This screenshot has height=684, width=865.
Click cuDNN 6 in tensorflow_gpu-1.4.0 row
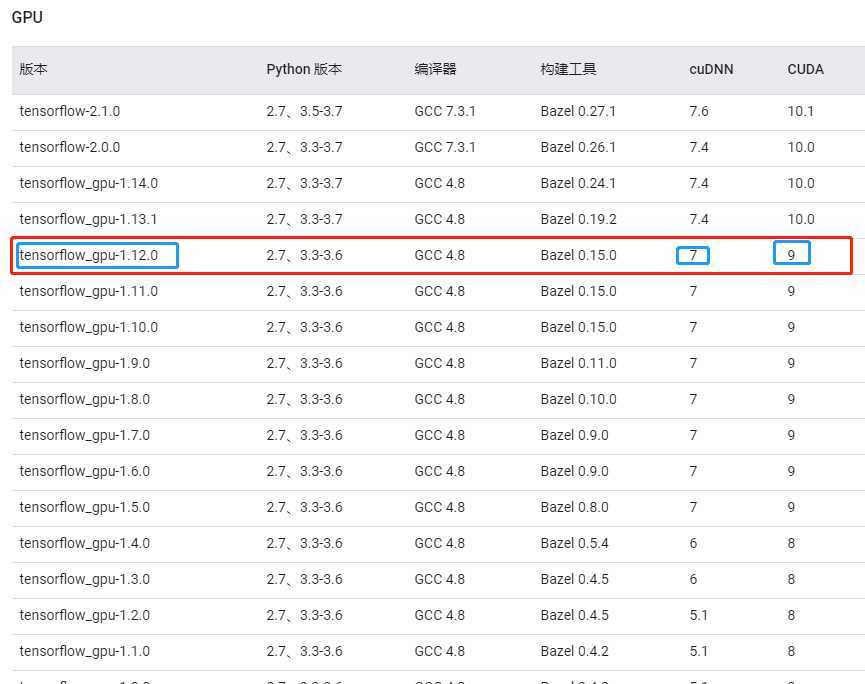tap(693, 543)
